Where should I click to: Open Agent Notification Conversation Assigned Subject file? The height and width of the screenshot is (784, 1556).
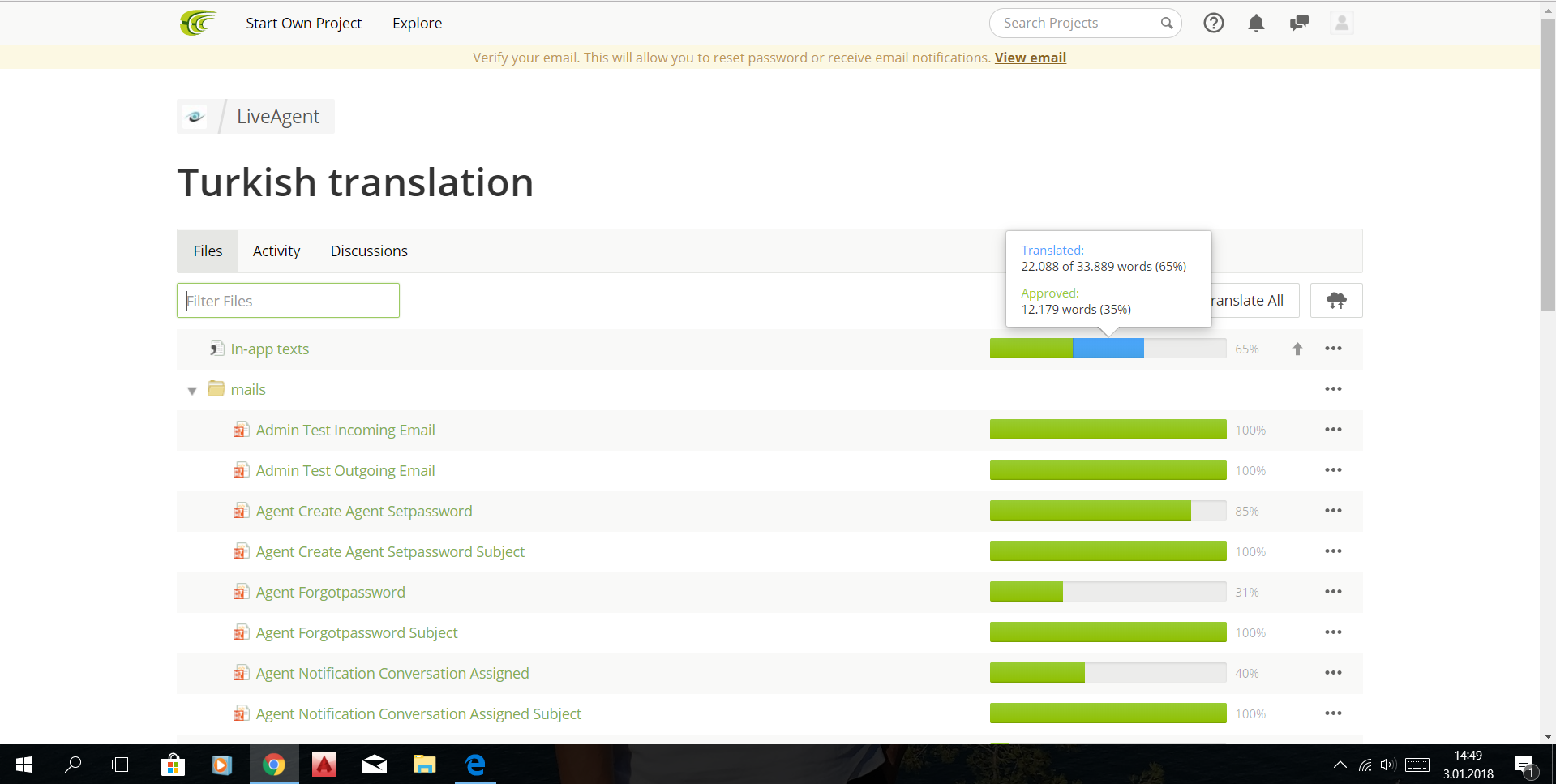418,713
